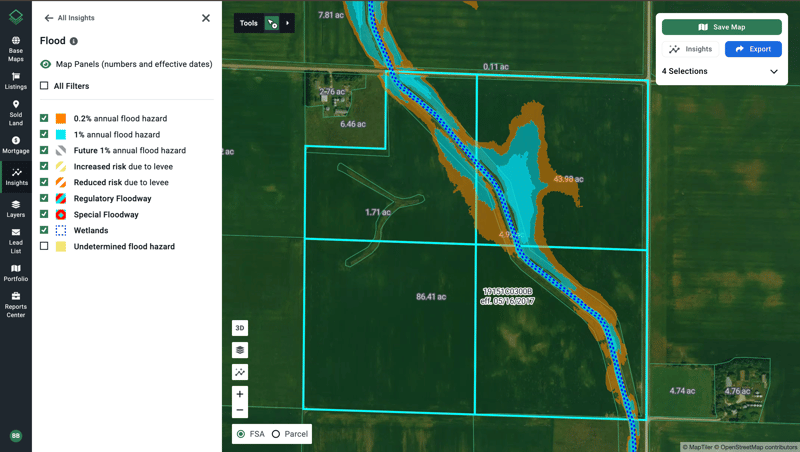This screenshot has width=800, height=452.
Task: Toggle Map Panels visibility eye icon
Action: click(46, 64)
